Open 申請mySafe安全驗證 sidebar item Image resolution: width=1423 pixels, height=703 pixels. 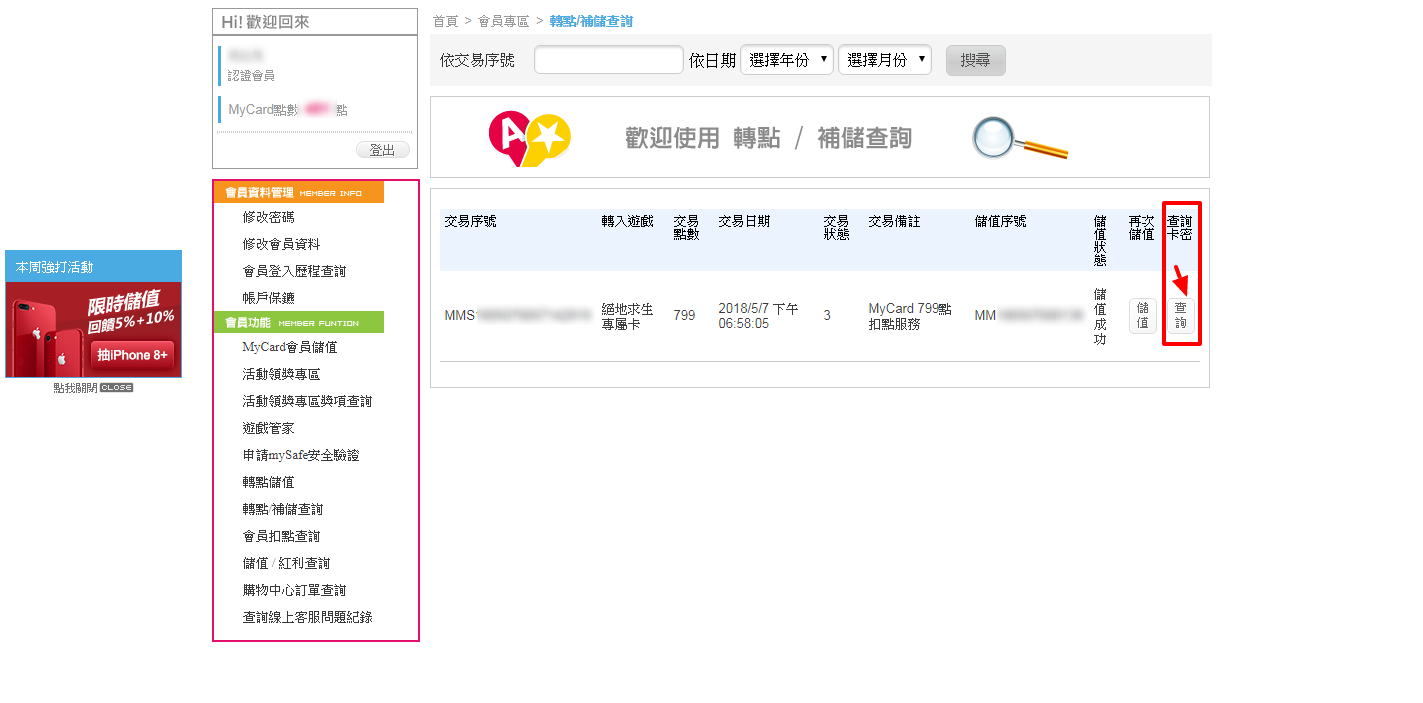tap(301, 455)
